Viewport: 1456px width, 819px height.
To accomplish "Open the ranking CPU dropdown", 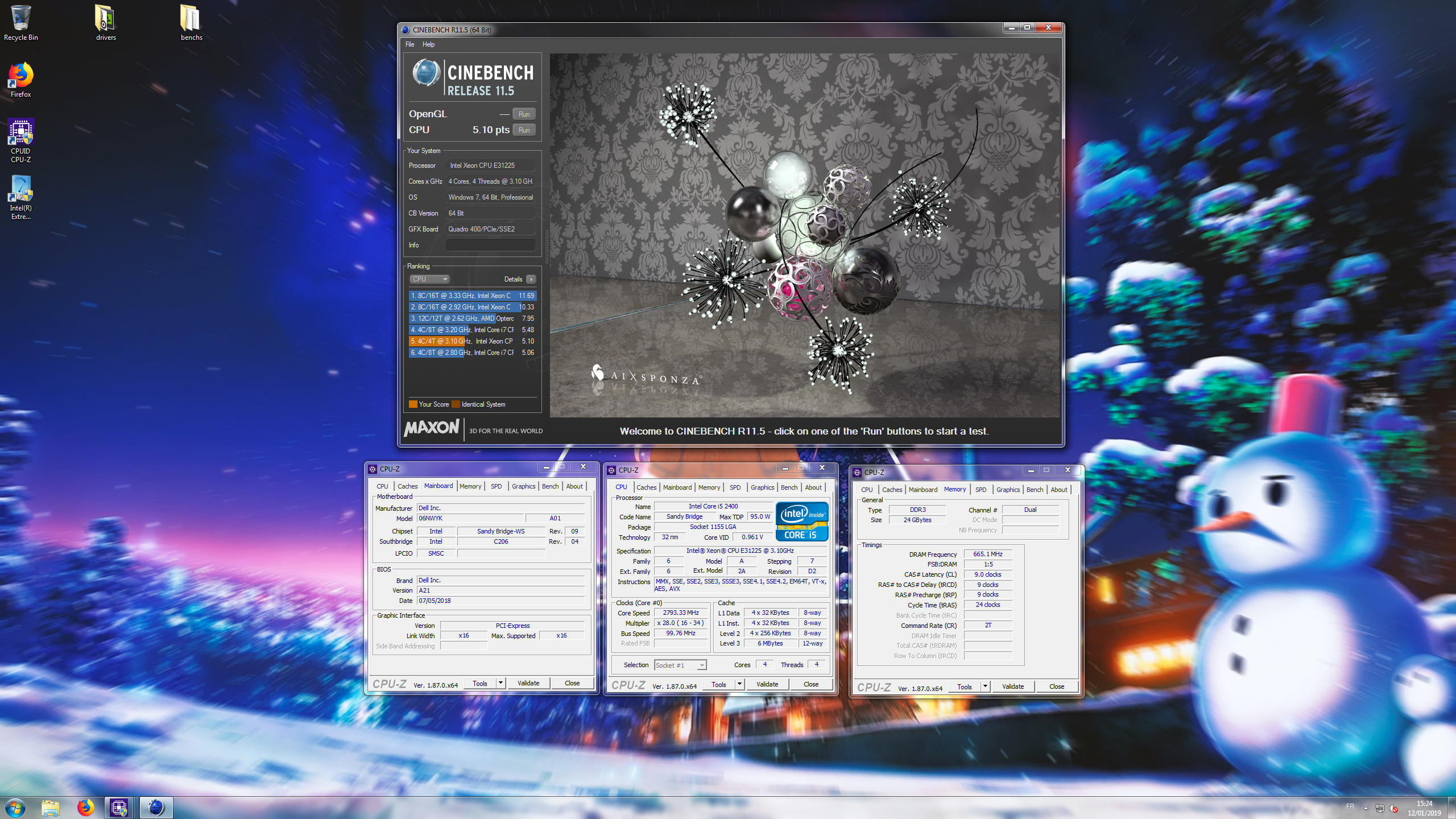I will pyautogui.click(x=429, y=279).
